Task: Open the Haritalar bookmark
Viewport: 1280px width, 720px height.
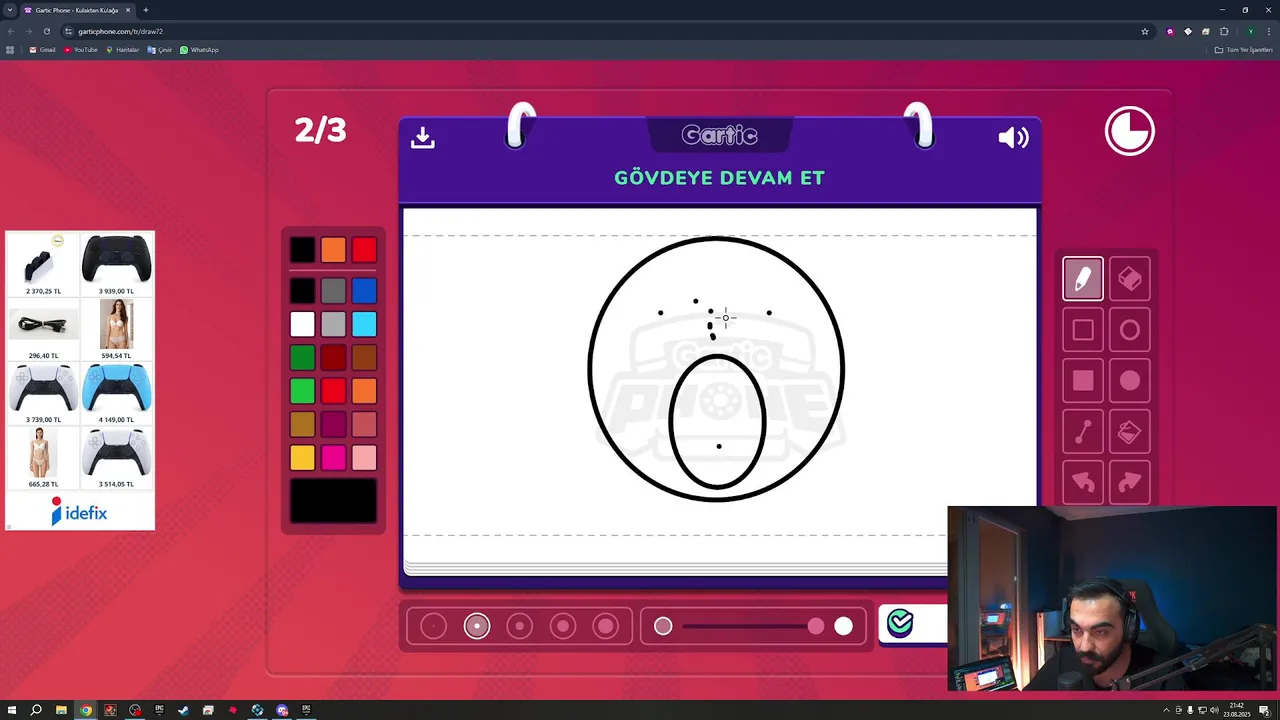Action: pyautogui.click(x=123, y=50)
